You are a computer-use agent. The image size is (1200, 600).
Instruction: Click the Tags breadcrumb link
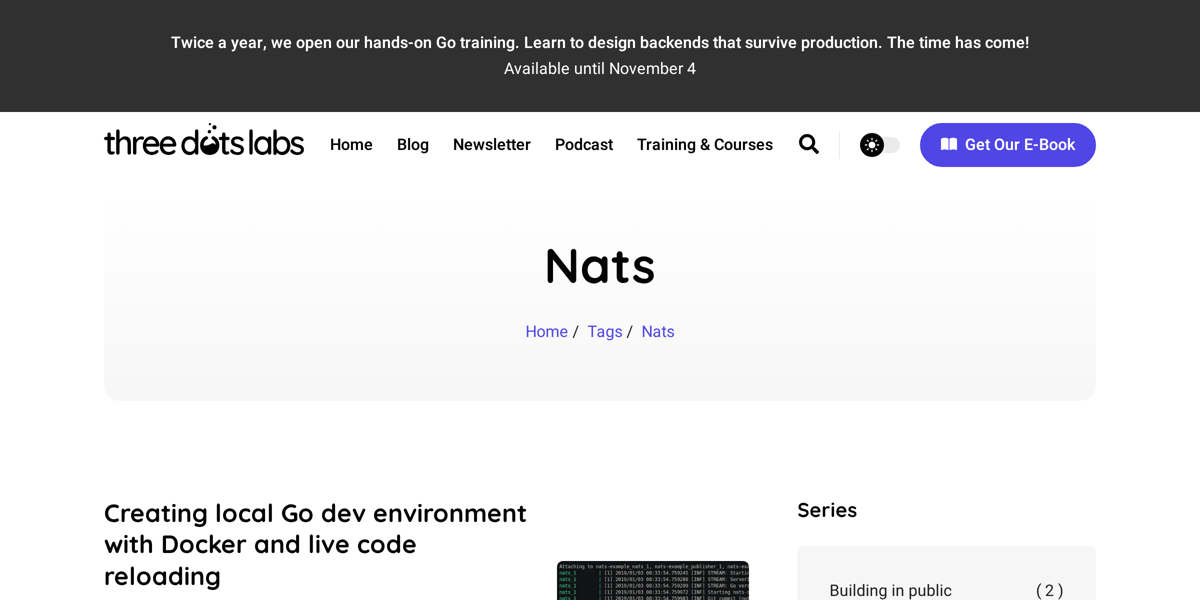pos(604,331)
